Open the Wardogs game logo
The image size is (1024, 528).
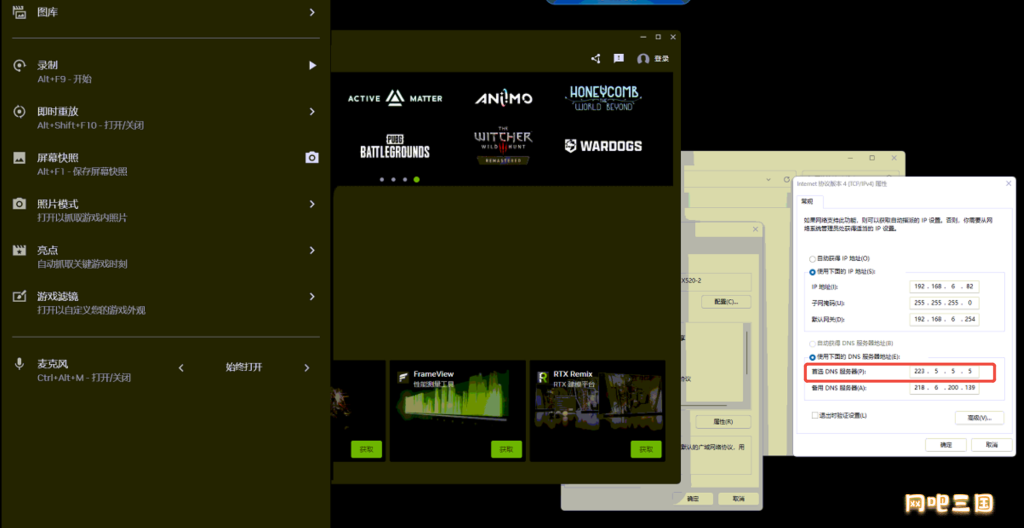tap(603, 146)
